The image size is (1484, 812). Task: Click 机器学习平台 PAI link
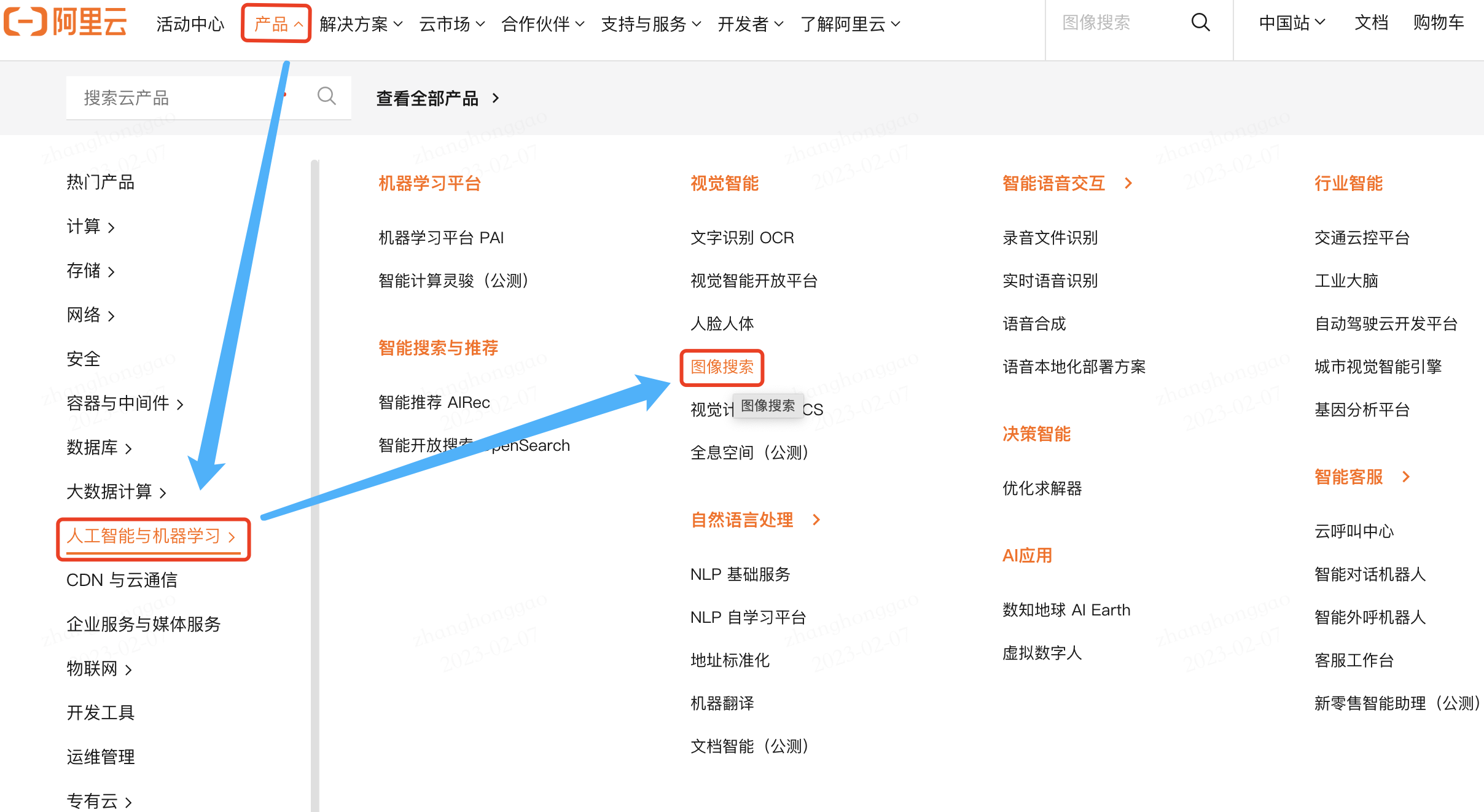tap(440, 238)
